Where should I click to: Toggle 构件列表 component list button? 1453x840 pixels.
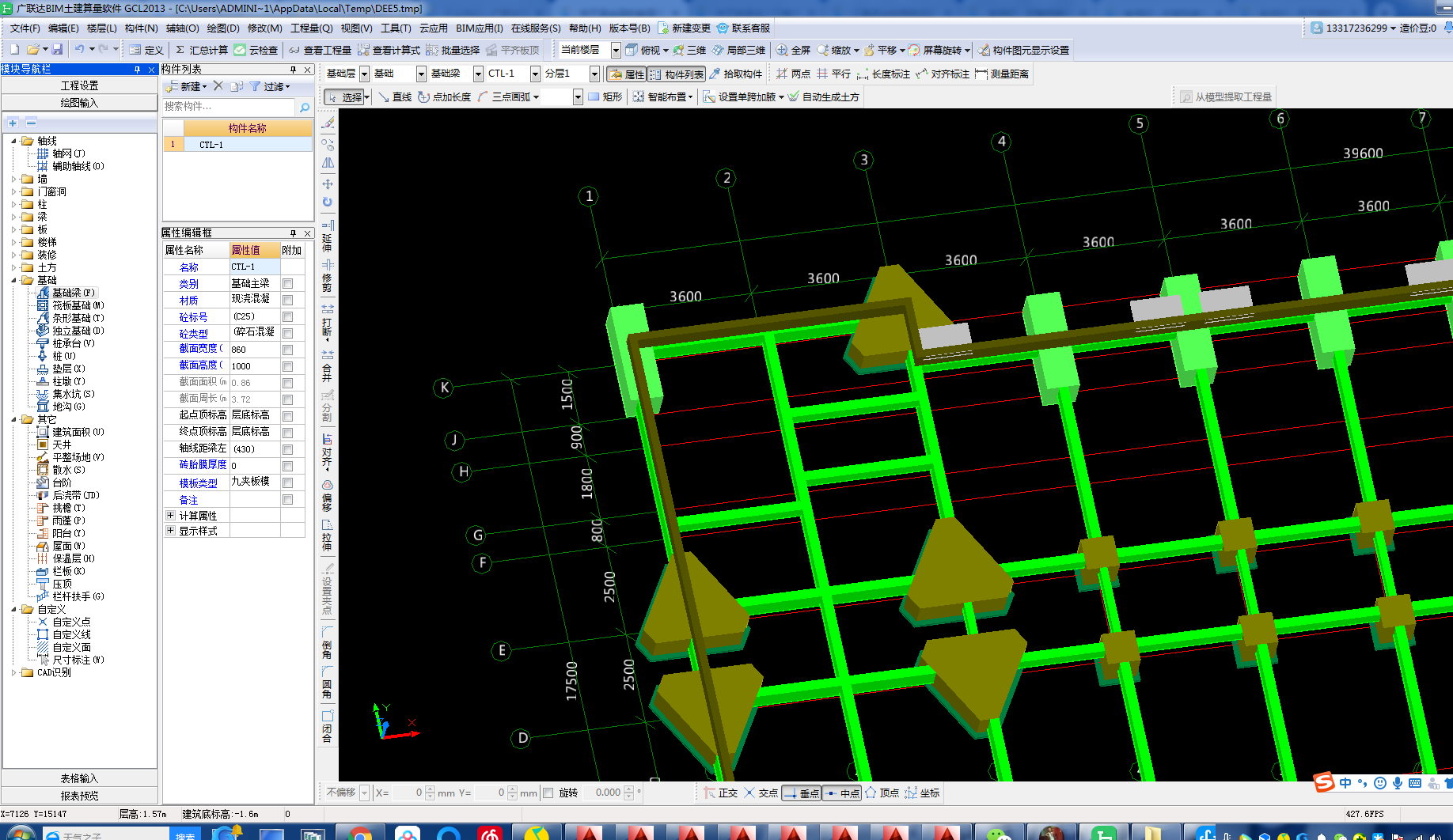pyautogui.click(x=677, y=74)
